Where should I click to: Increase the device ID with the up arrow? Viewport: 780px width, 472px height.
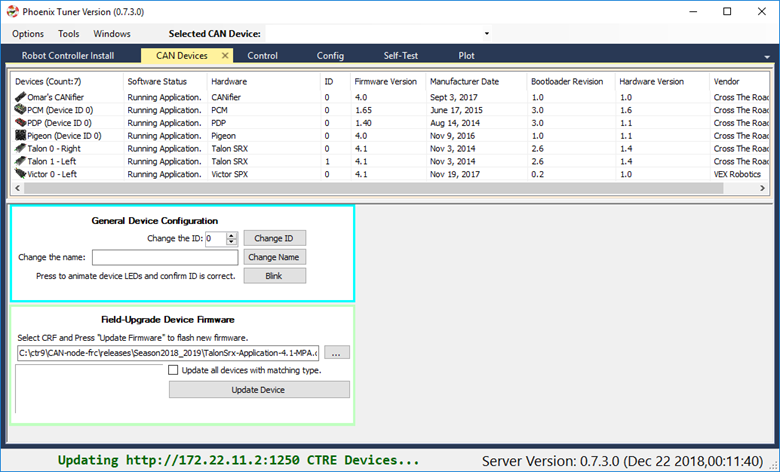click(231, 235)
